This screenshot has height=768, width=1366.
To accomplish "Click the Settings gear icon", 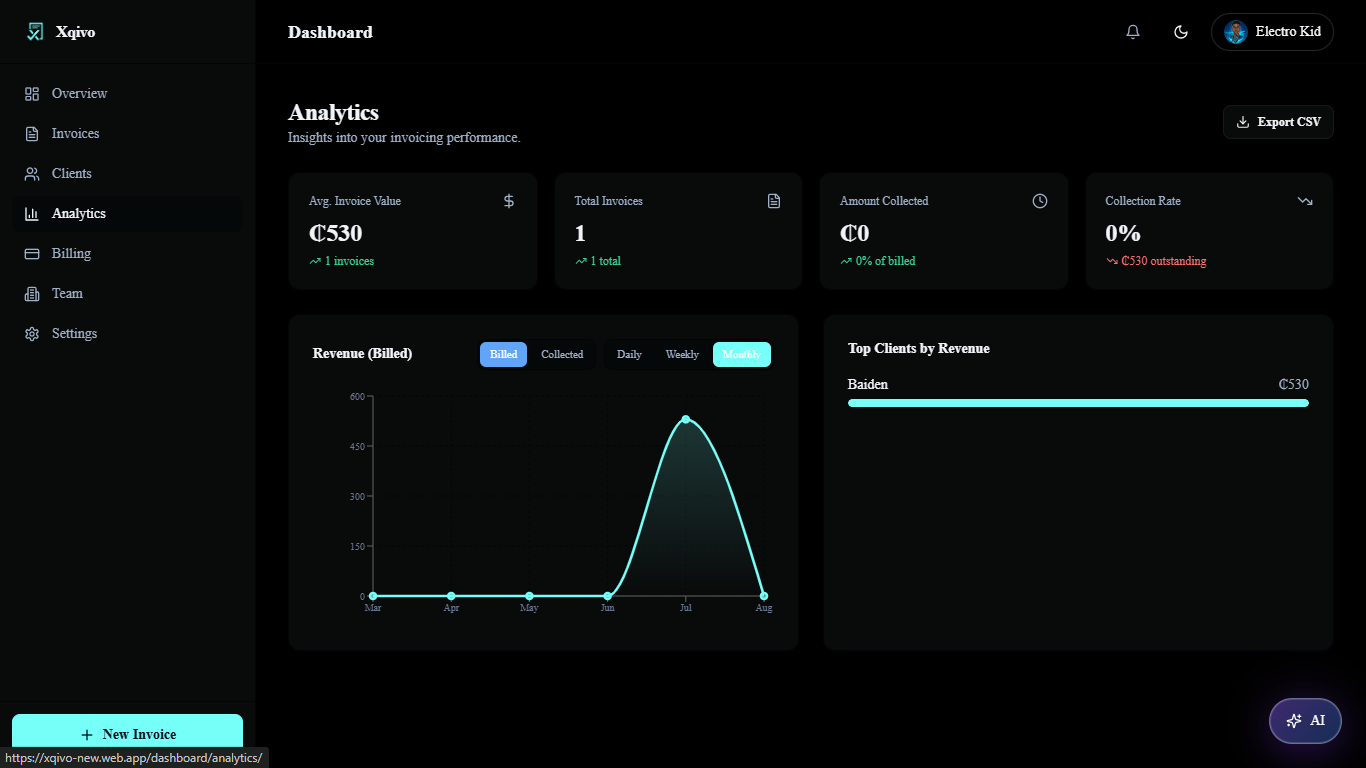I will coord(32,333).
